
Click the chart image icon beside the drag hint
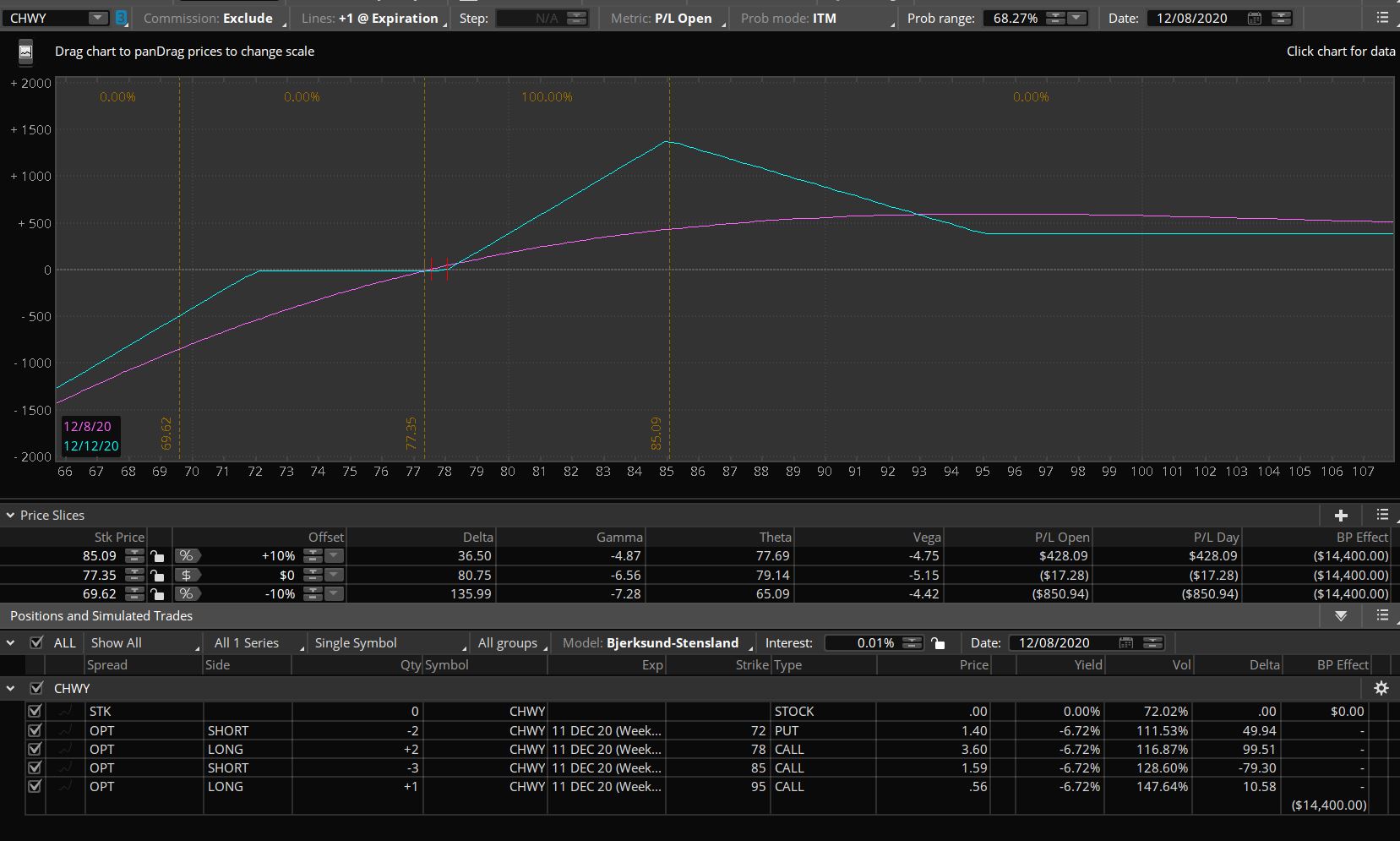pos(25,52)
